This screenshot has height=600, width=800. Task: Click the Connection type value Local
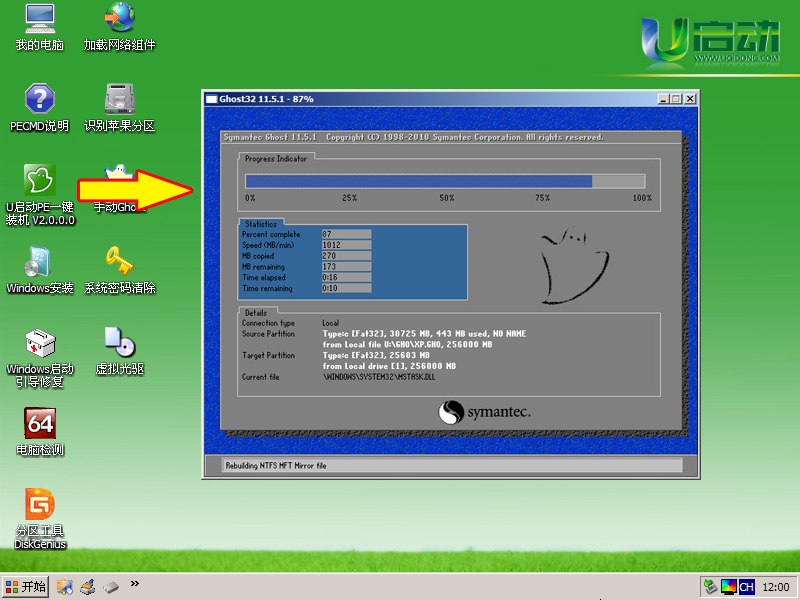click(x=331, y=323)
